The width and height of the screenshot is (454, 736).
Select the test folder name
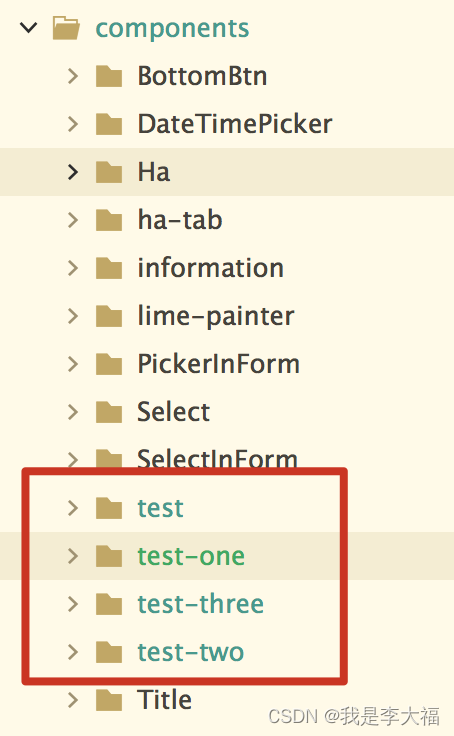pos(160,508)
